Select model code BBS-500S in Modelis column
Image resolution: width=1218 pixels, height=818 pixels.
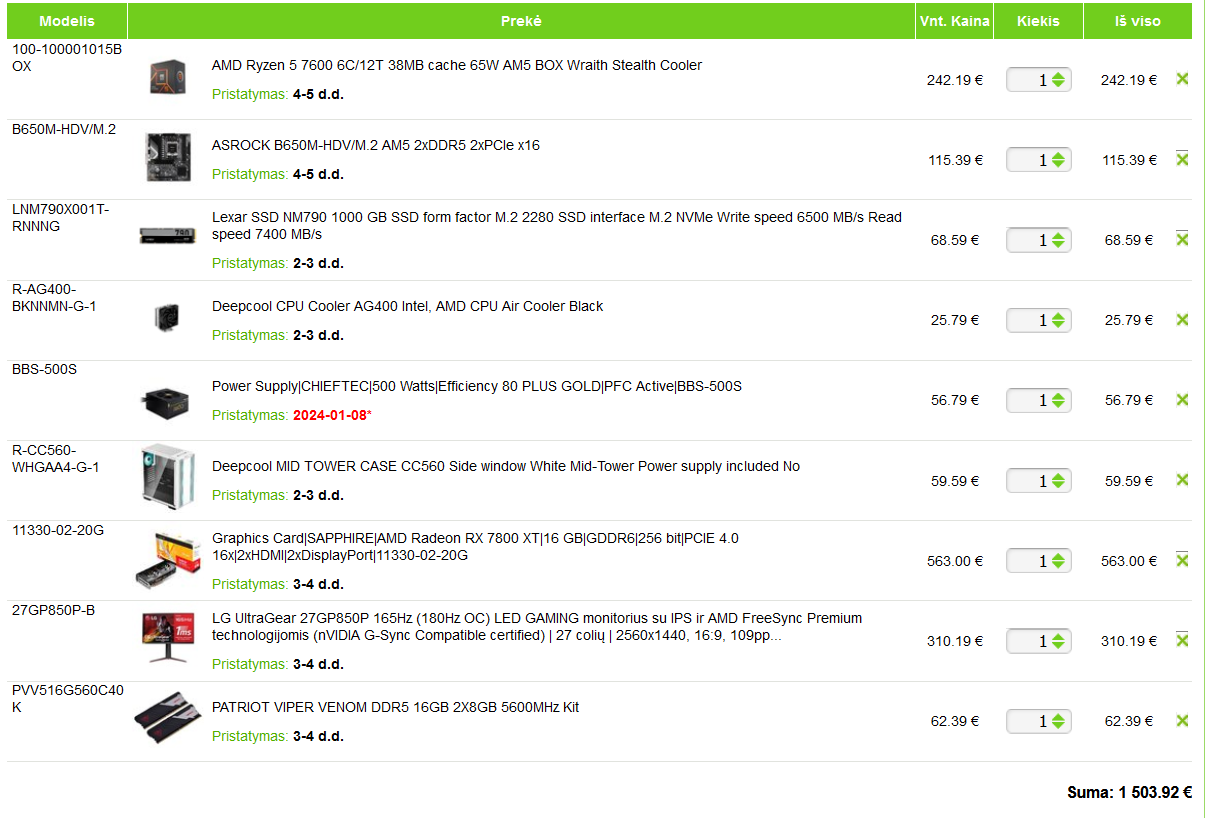(x=44, y=369)
